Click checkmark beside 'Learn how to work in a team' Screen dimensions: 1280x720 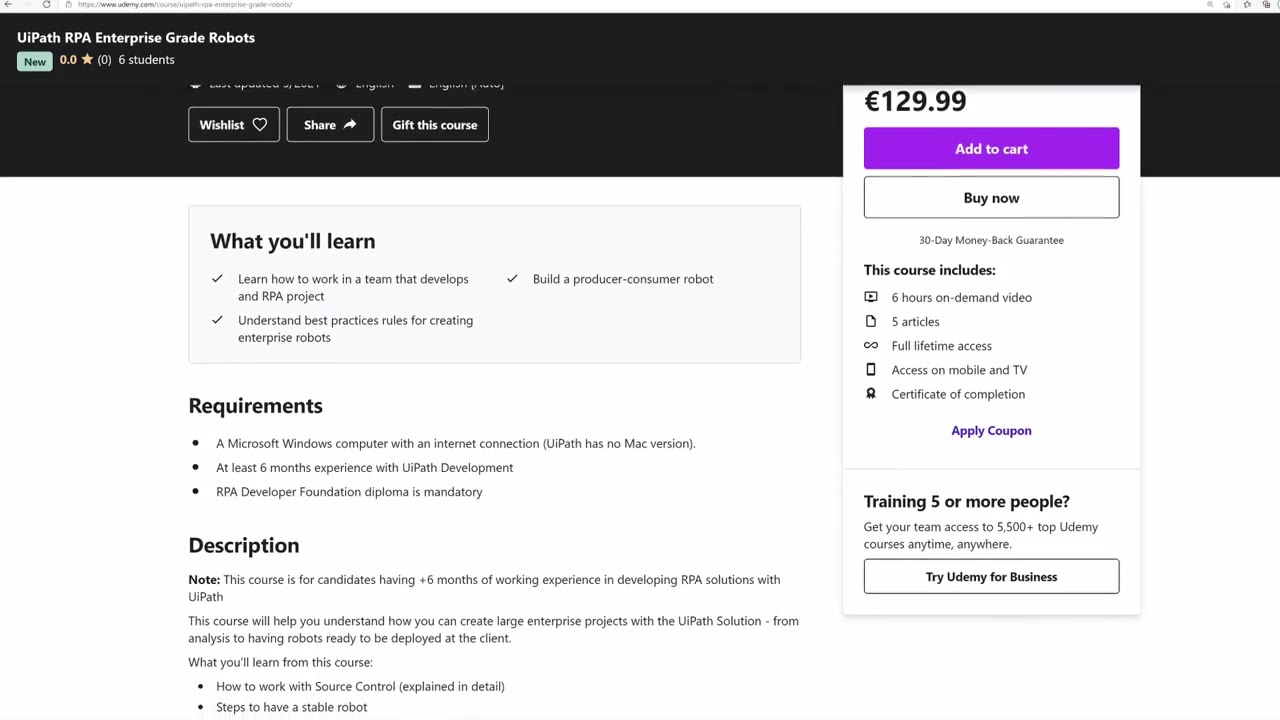[217, 279]
